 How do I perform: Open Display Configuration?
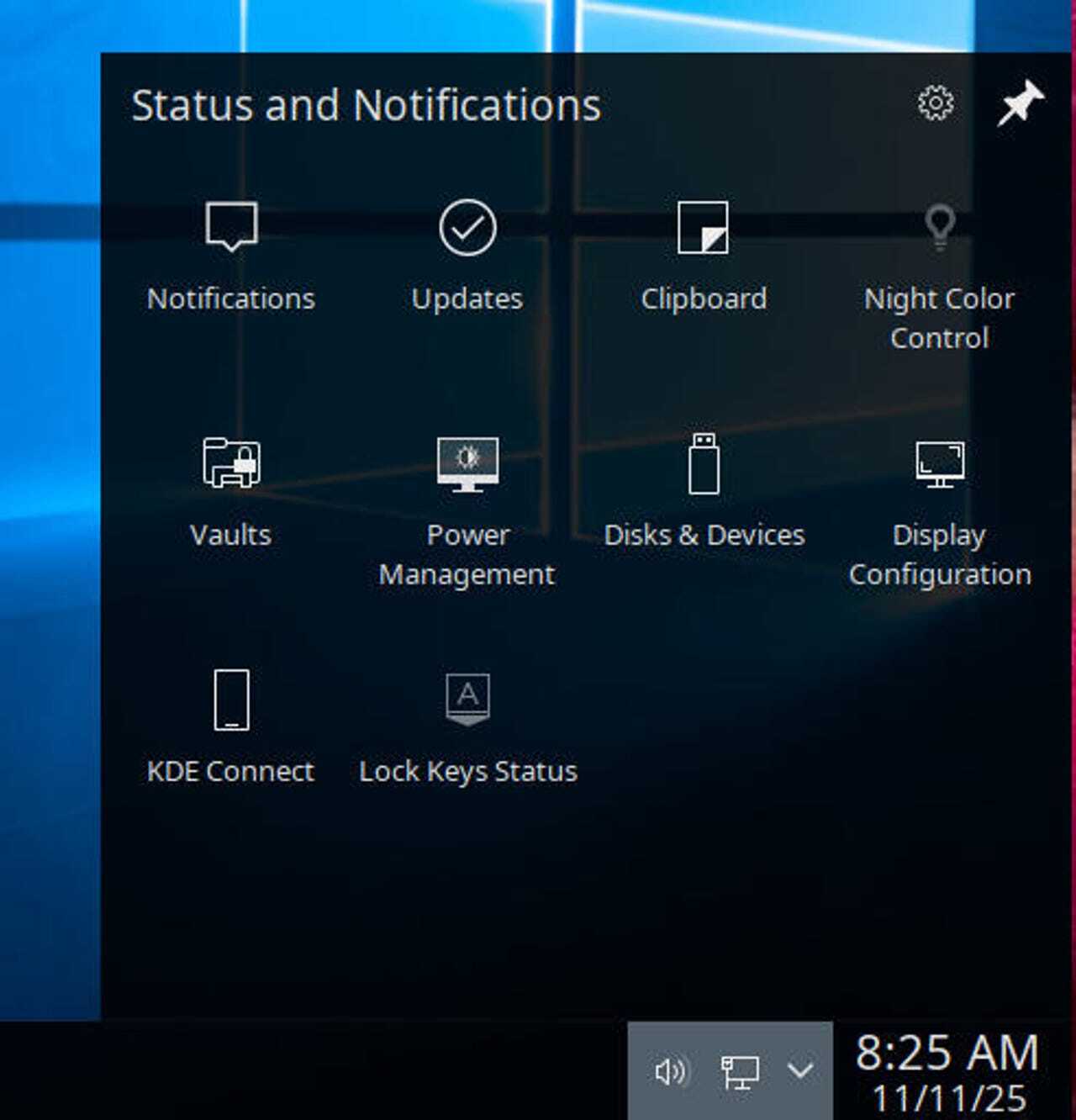click(x=940, y=464)
